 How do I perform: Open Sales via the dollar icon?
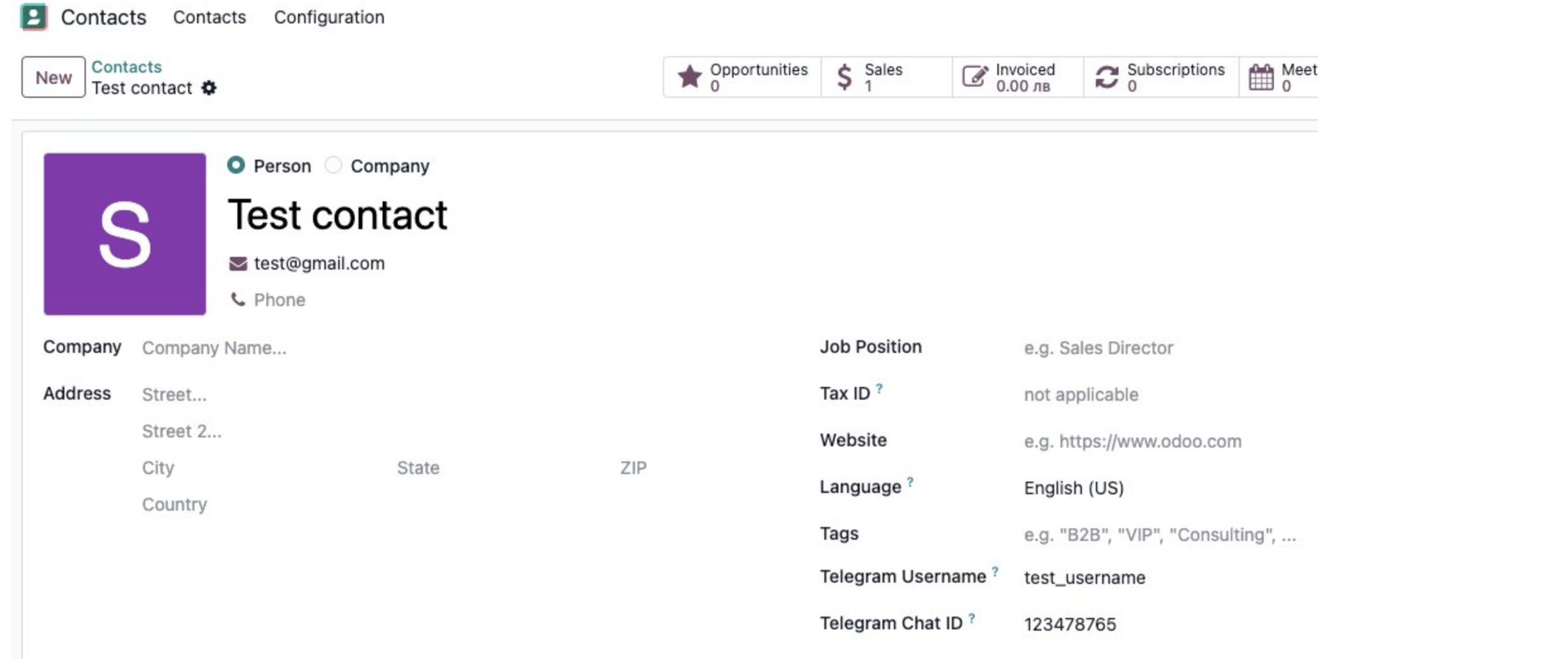[x=844, y=77]
